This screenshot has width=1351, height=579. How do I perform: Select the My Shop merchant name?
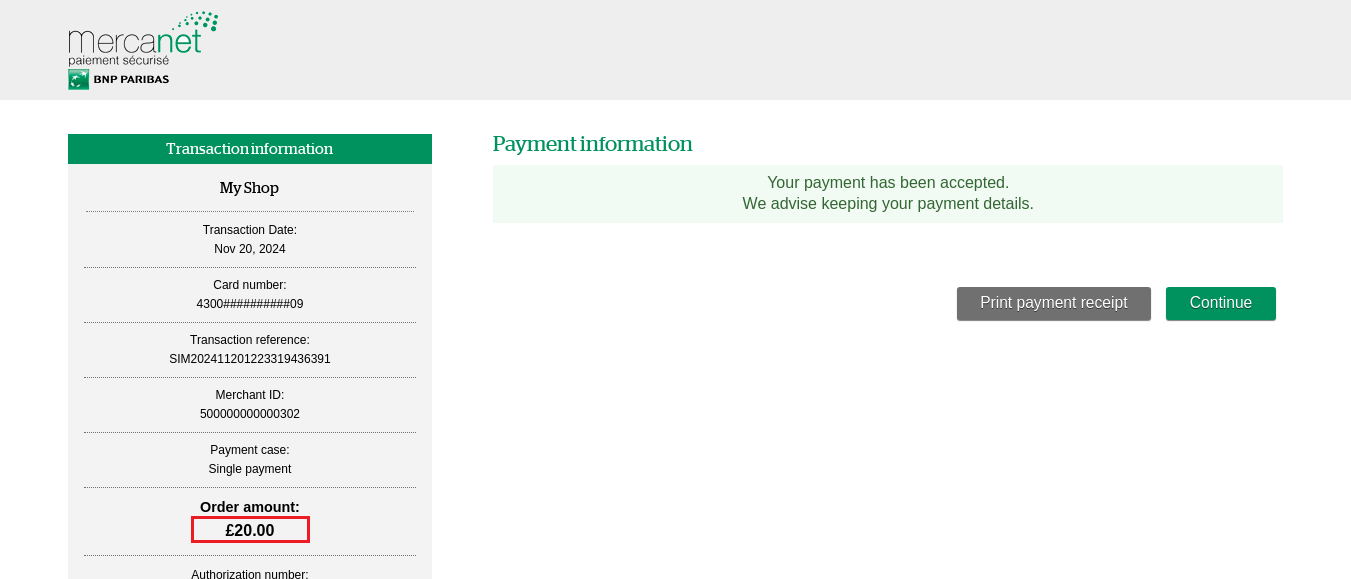[249, 188]
